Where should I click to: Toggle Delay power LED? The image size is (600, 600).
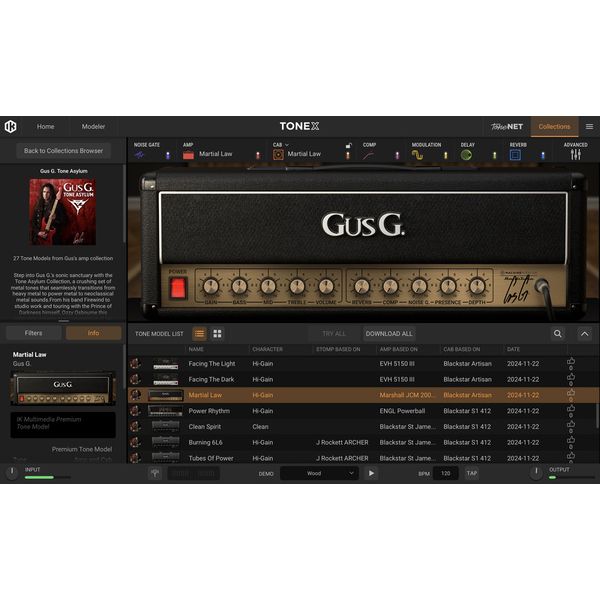[x=494, y=155]
